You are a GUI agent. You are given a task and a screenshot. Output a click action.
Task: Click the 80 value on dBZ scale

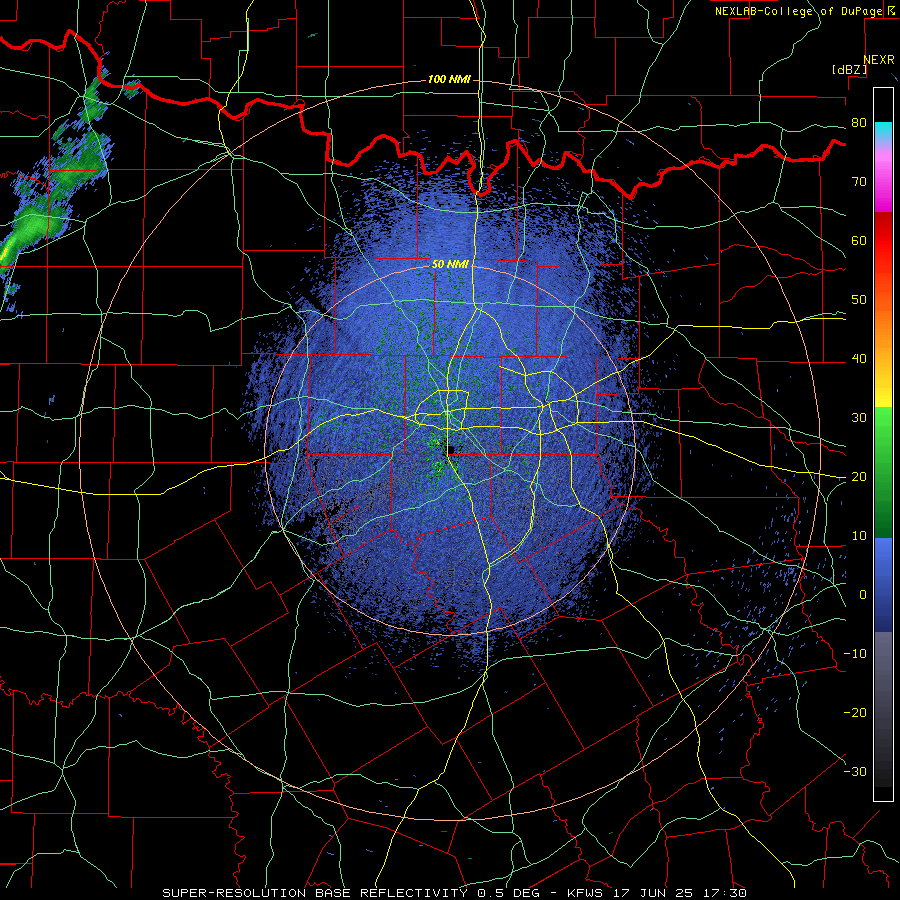click(859, 123)
